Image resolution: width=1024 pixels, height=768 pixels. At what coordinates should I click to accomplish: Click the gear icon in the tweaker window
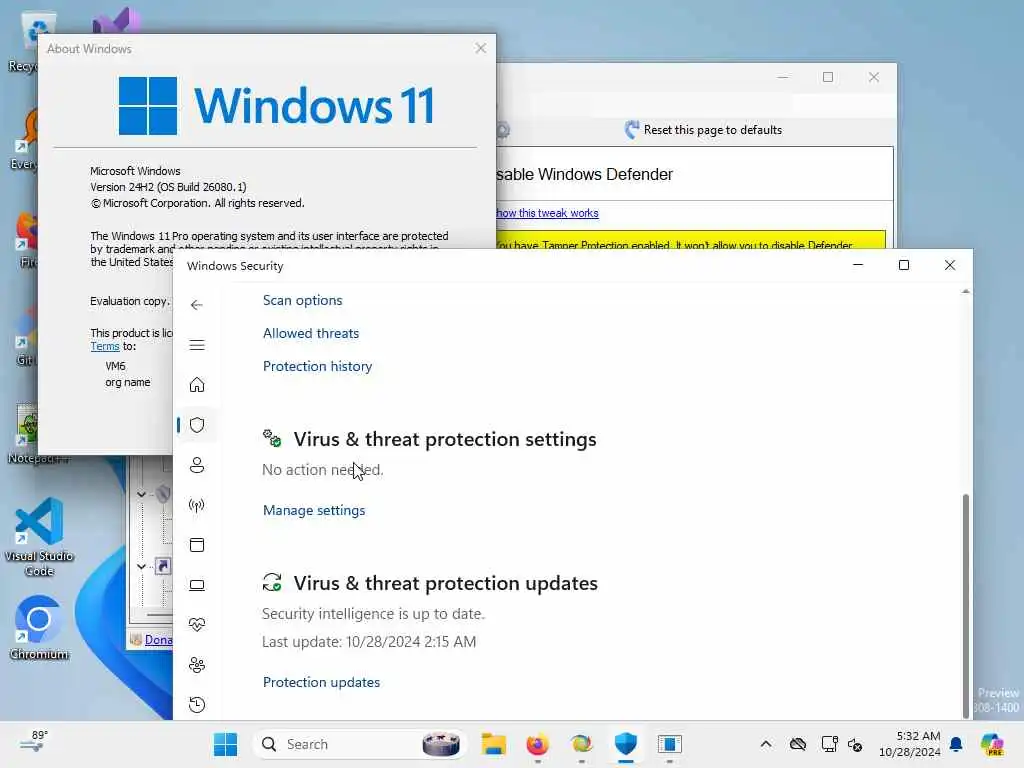(502, 130)
